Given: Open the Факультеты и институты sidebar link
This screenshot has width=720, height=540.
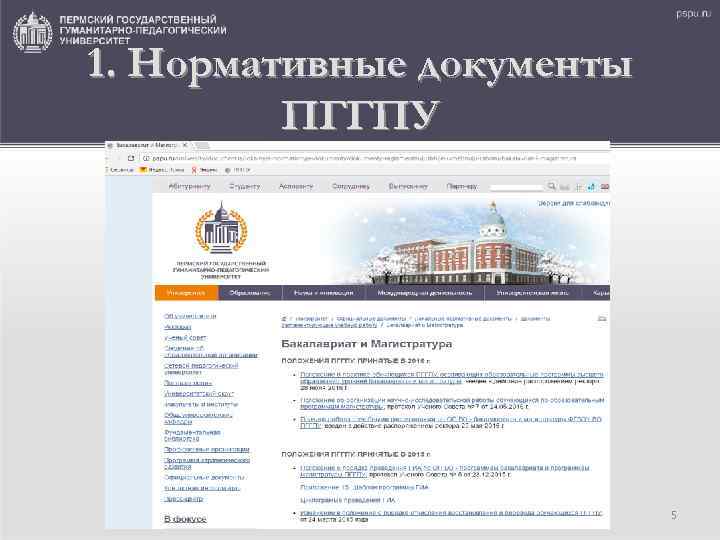Looking at the screenshot, I should click(x=201, y=405).
